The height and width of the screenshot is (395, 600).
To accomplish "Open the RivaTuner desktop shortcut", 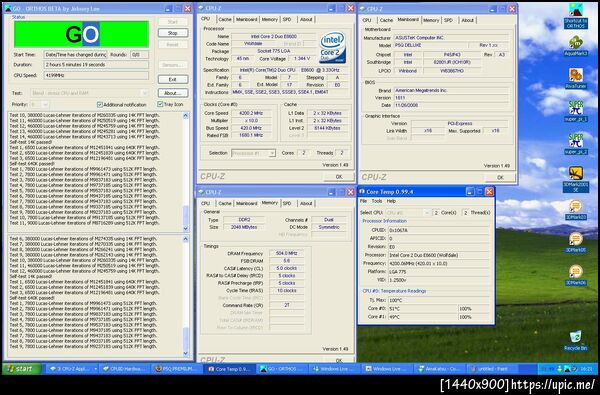I will pyautogui.click(x=576, y=78).
